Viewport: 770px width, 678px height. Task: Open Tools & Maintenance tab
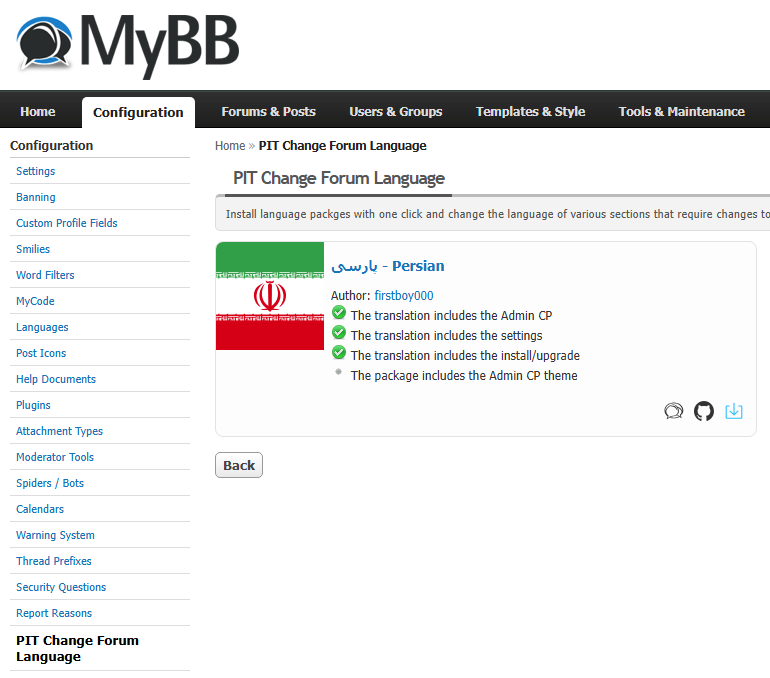click(681, 111)
